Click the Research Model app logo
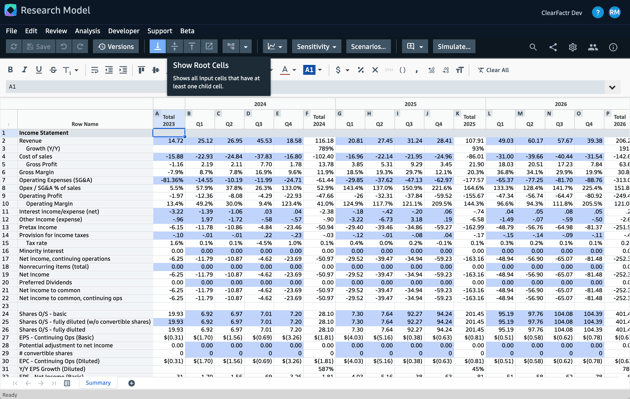Viewport: 630px width, 399px height. (x=10, y=10)
